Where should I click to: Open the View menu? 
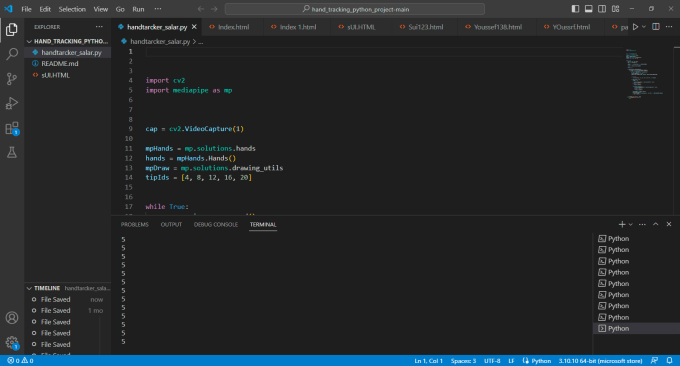click(101, 9)
